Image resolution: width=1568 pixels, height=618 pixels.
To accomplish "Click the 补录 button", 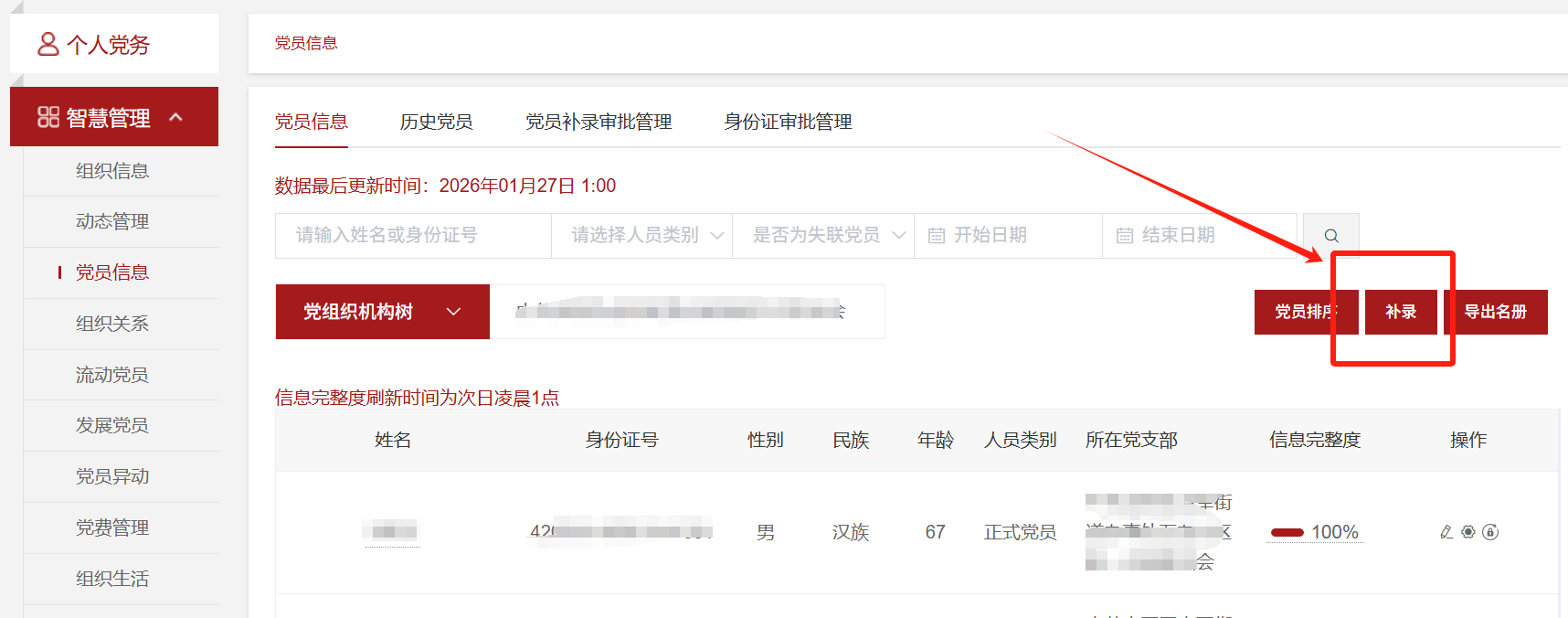I will (1400, 312).
